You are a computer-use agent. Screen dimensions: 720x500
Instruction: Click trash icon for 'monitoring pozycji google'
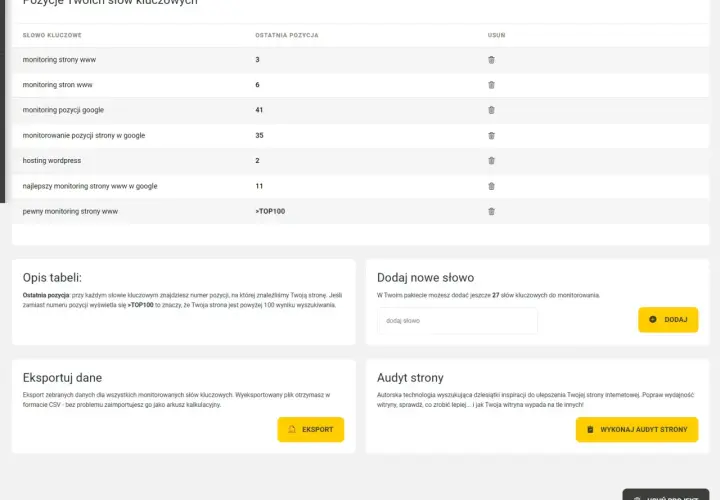tap(491, 110)
